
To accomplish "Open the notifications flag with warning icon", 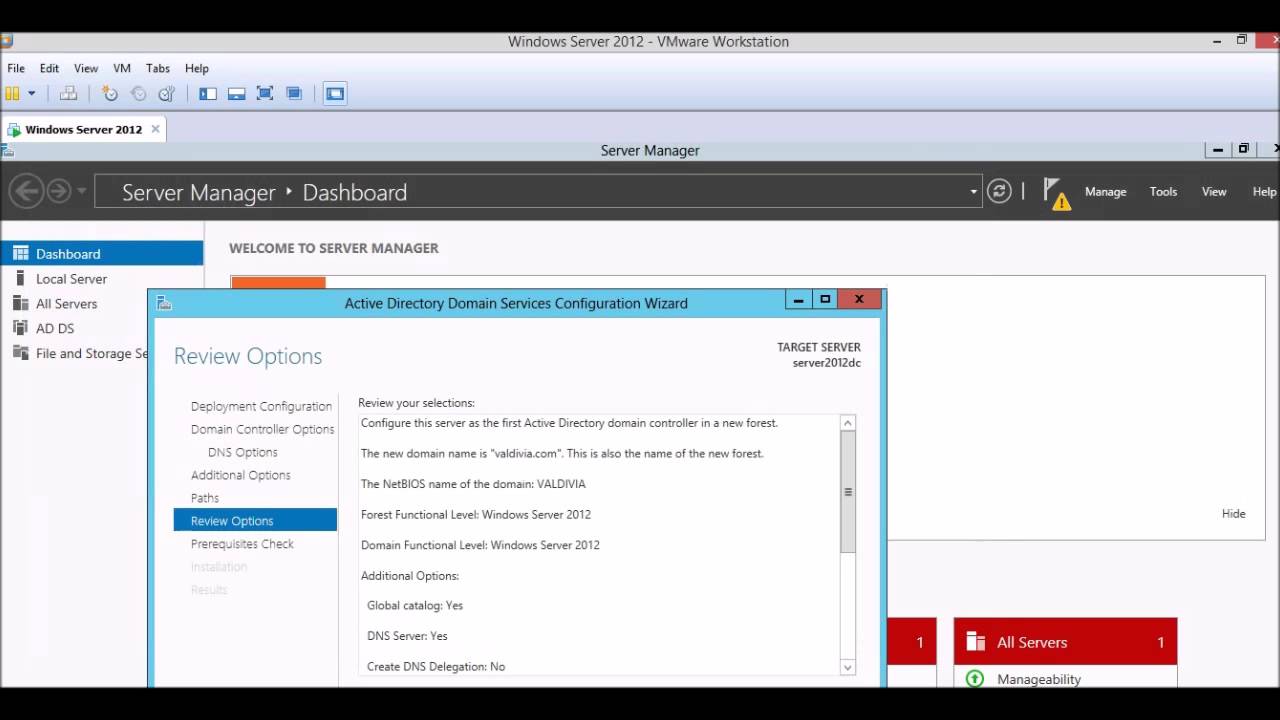I will coord(1056,193).
